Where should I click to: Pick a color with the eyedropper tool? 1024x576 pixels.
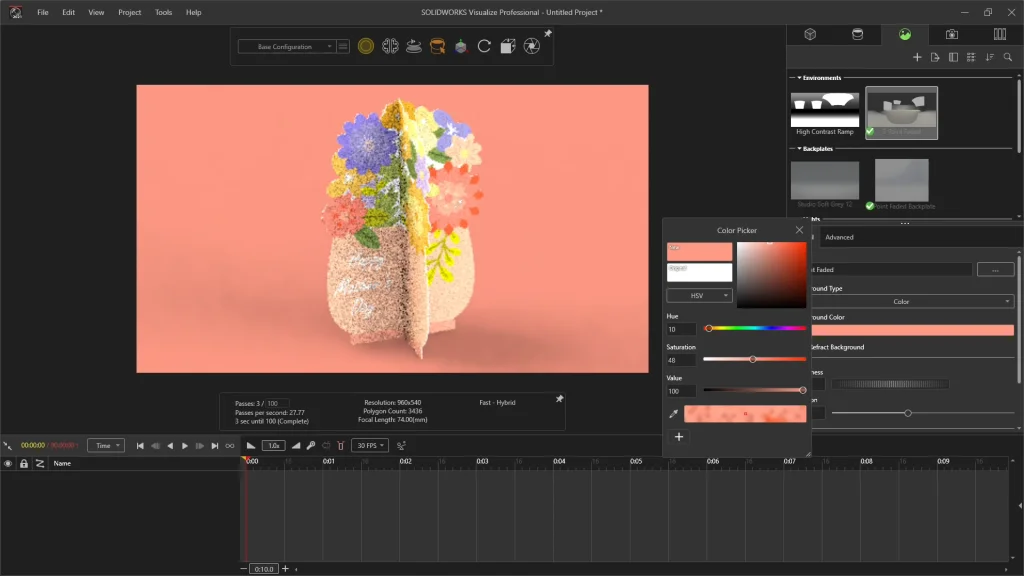coord(673,414)
